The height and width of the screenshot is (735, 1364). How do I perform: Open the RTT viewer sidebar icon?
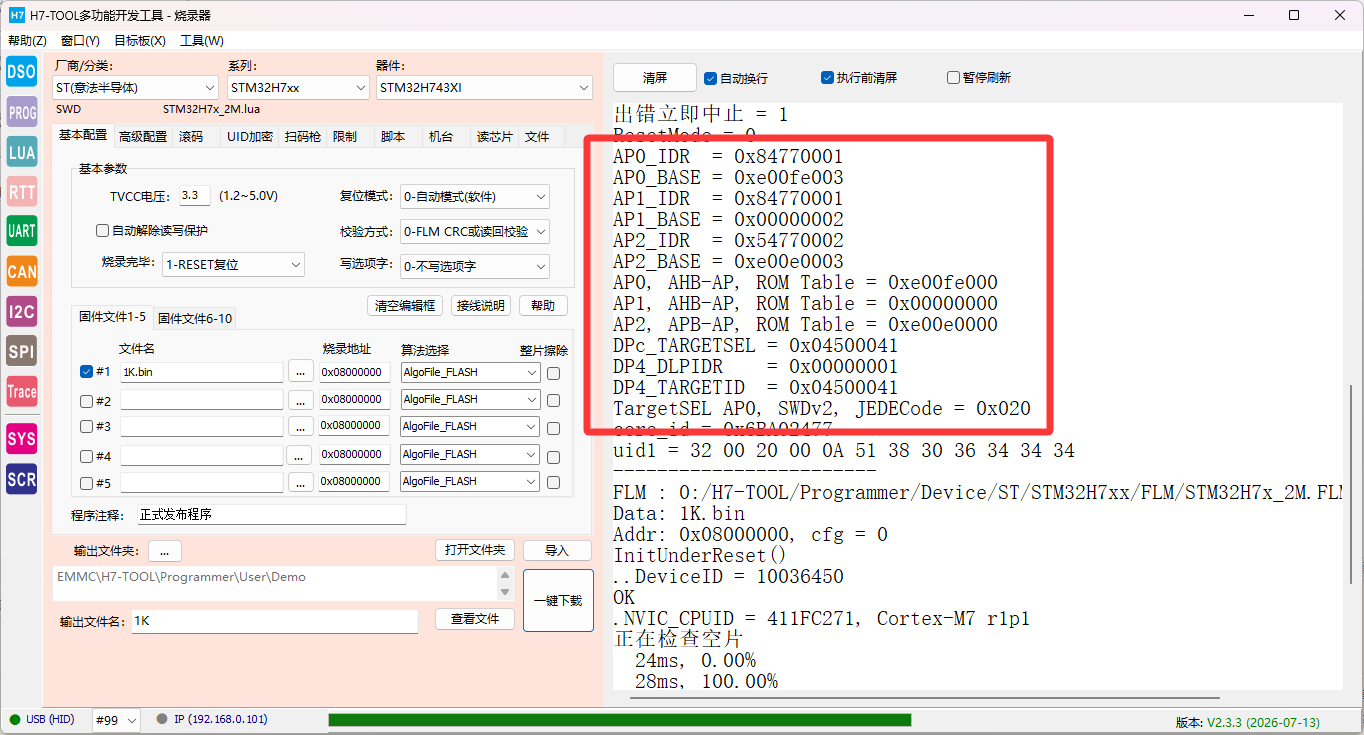[22, 191]
